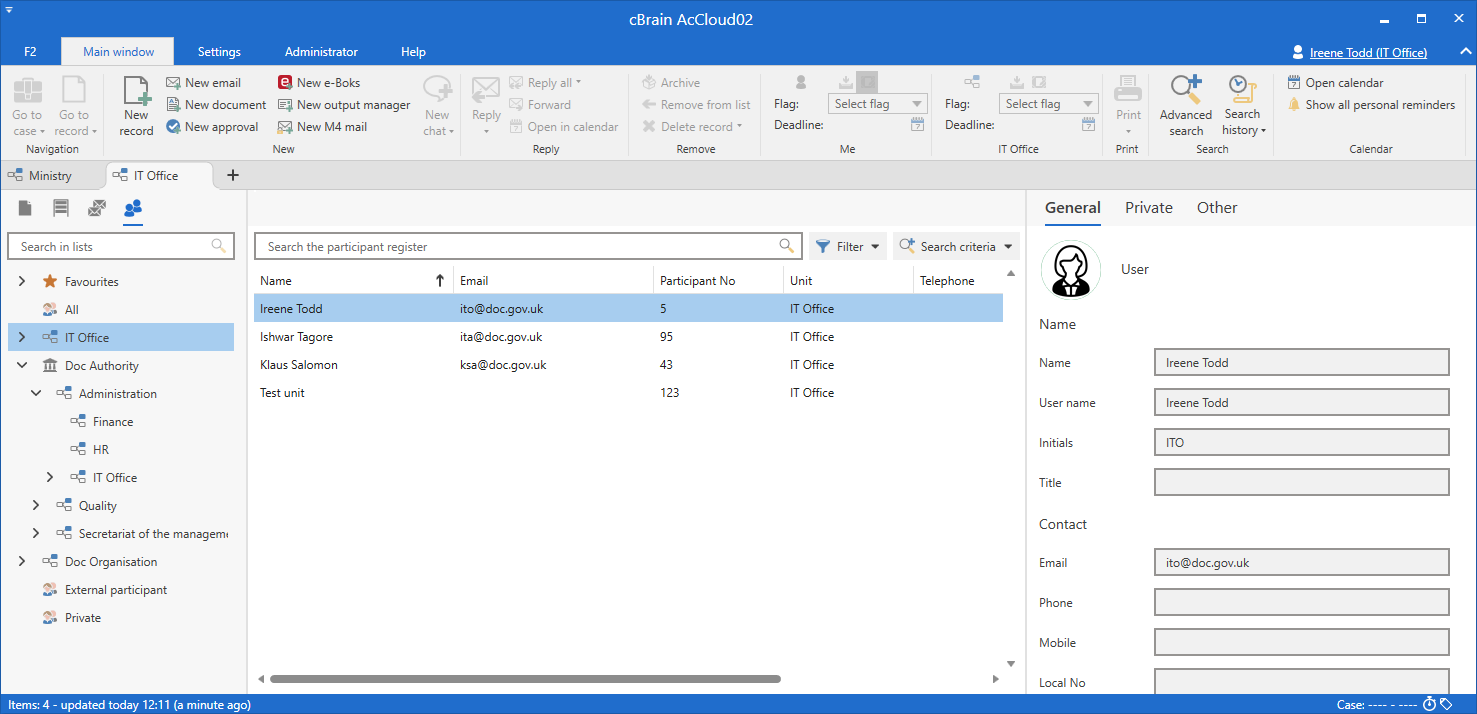Screen dimensions: 1477x714
Task: Click the New e-Boks icon
Action: (x=286, y=83)
